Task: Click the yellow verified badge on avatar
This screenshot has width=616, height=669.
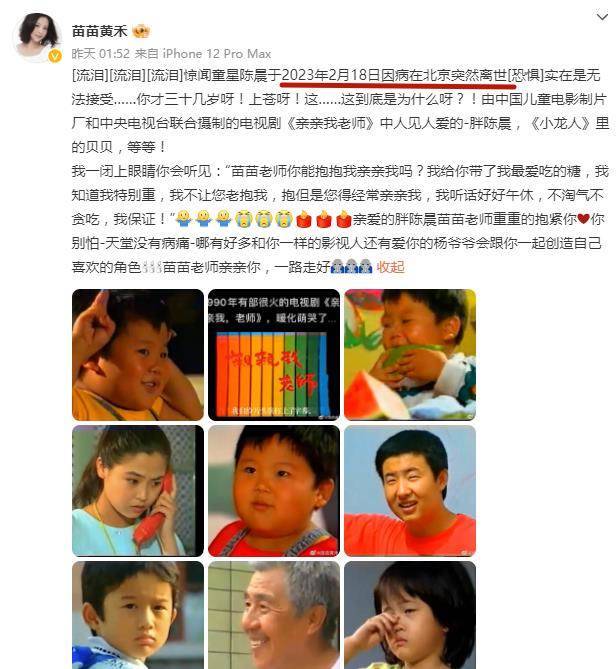Action: coord(55,55)
